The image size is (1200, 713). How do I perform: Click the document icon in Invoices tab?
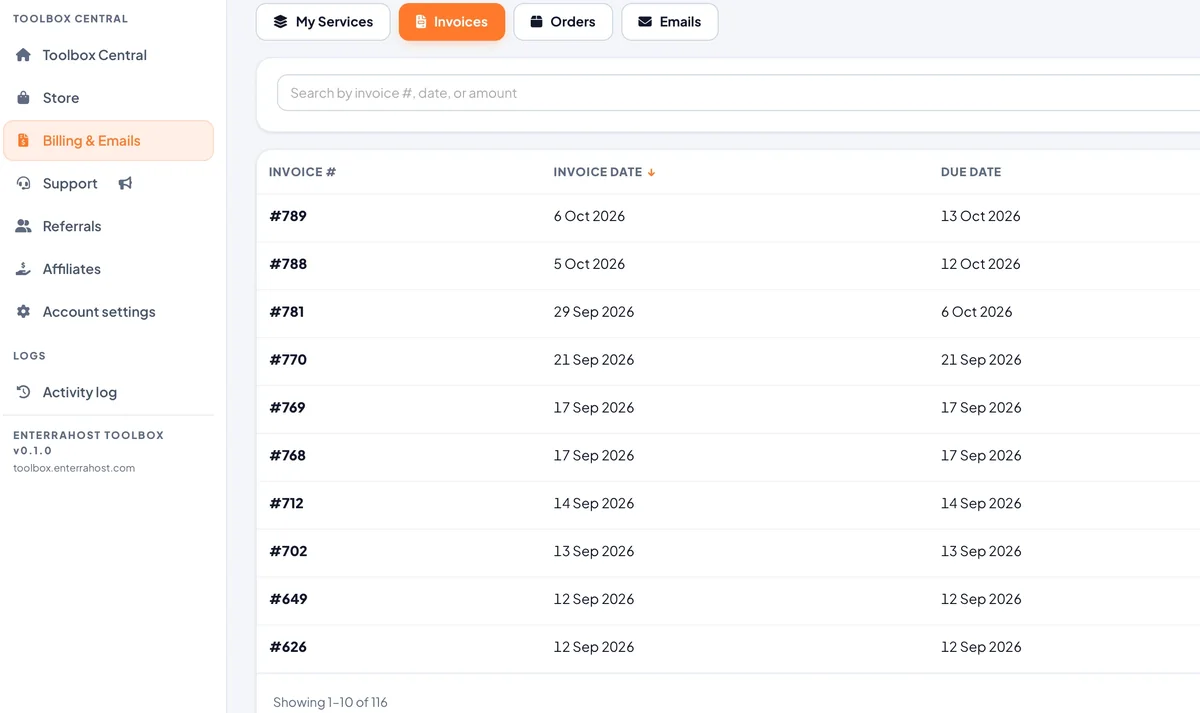[x=421, y=22]
